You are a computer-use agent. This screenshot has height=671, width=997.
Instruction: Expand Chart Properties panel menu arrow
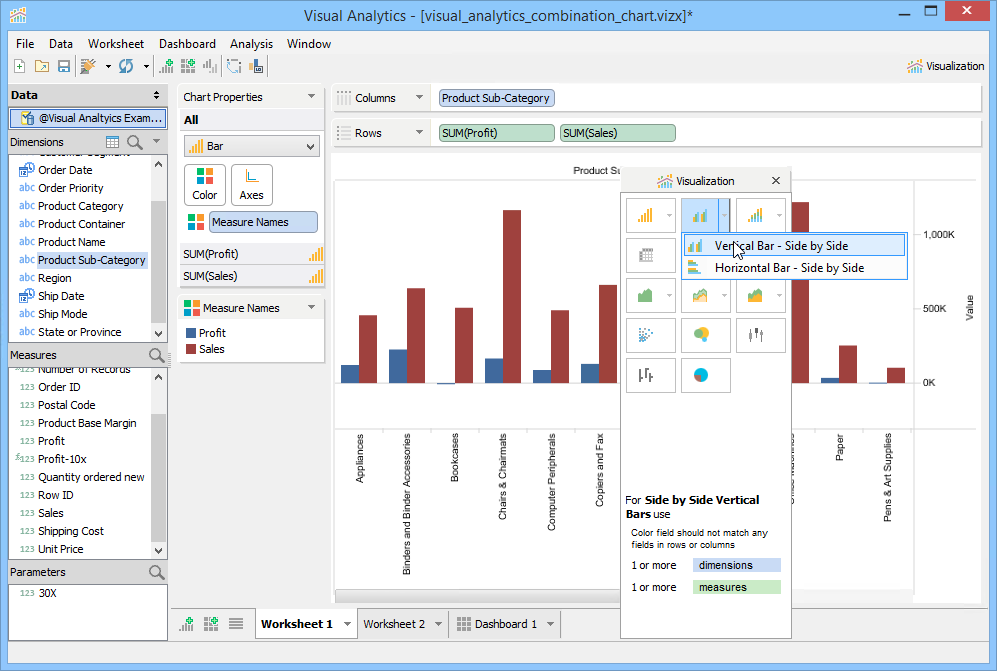pyautogui.click(x=312, y=97)
